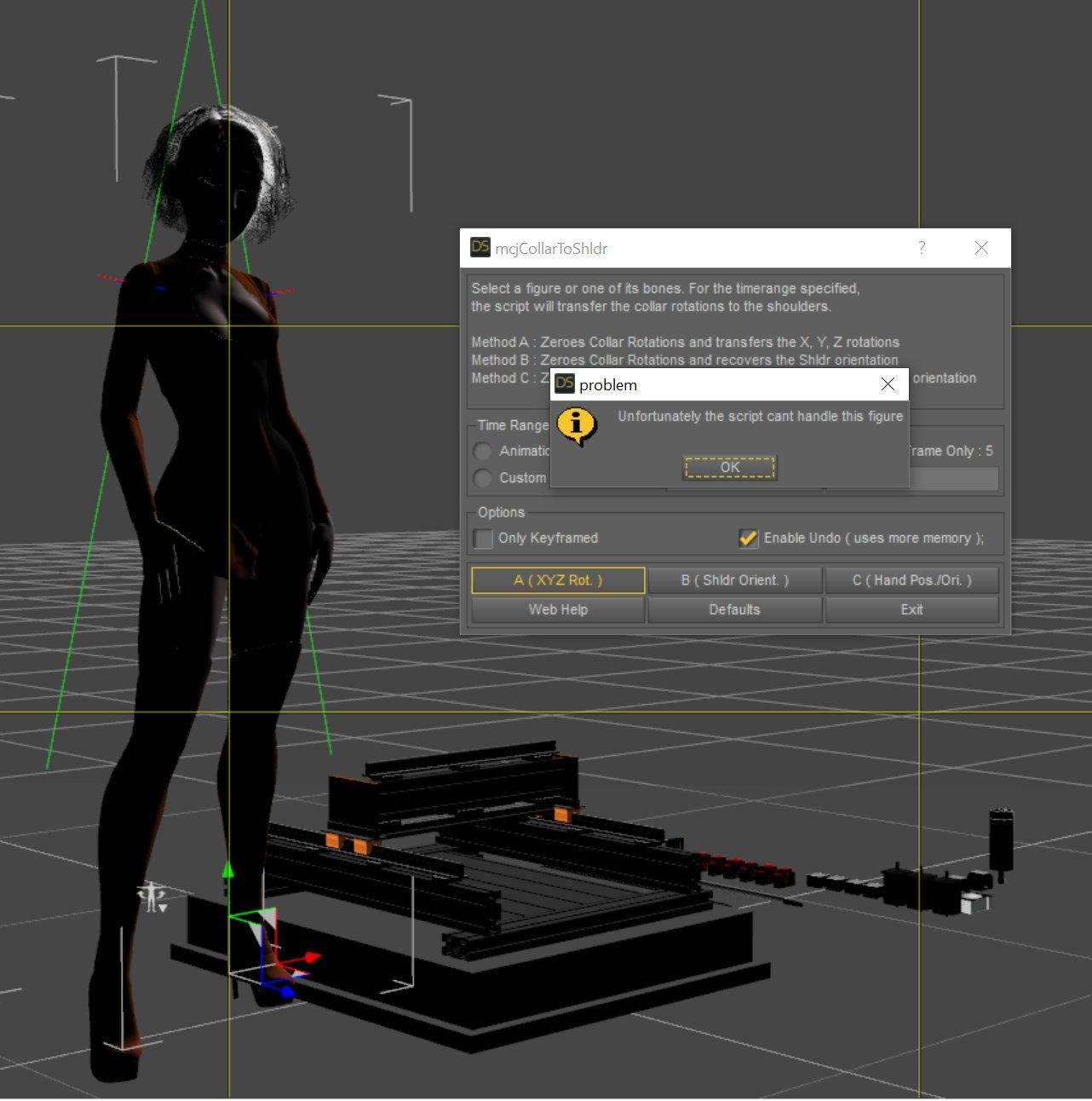
Task: Click the 'problem' dialog title text
Action: 608,385
